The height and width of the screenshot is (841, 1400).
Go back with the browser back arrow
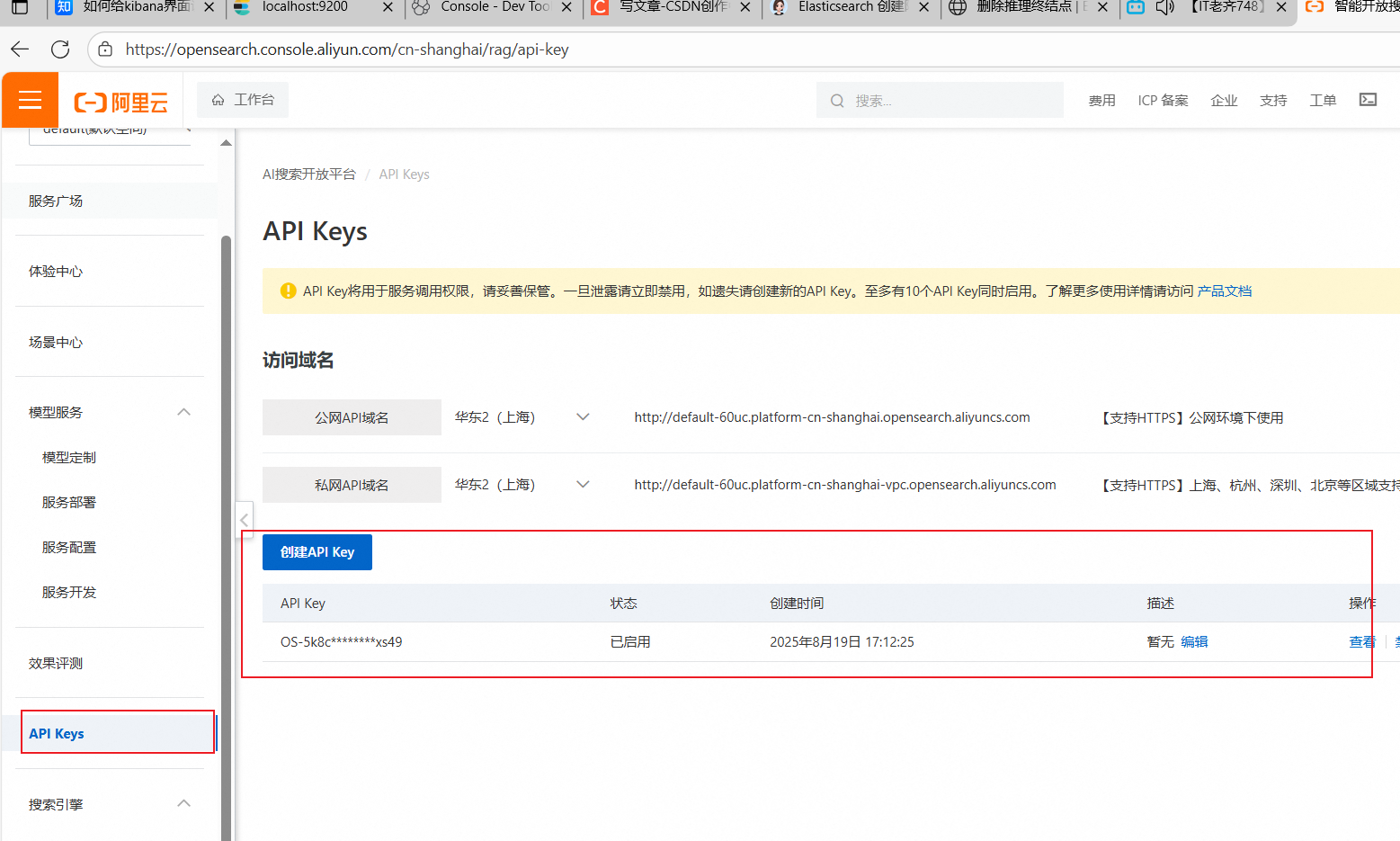pyautogui.click(x=21, y=49)
